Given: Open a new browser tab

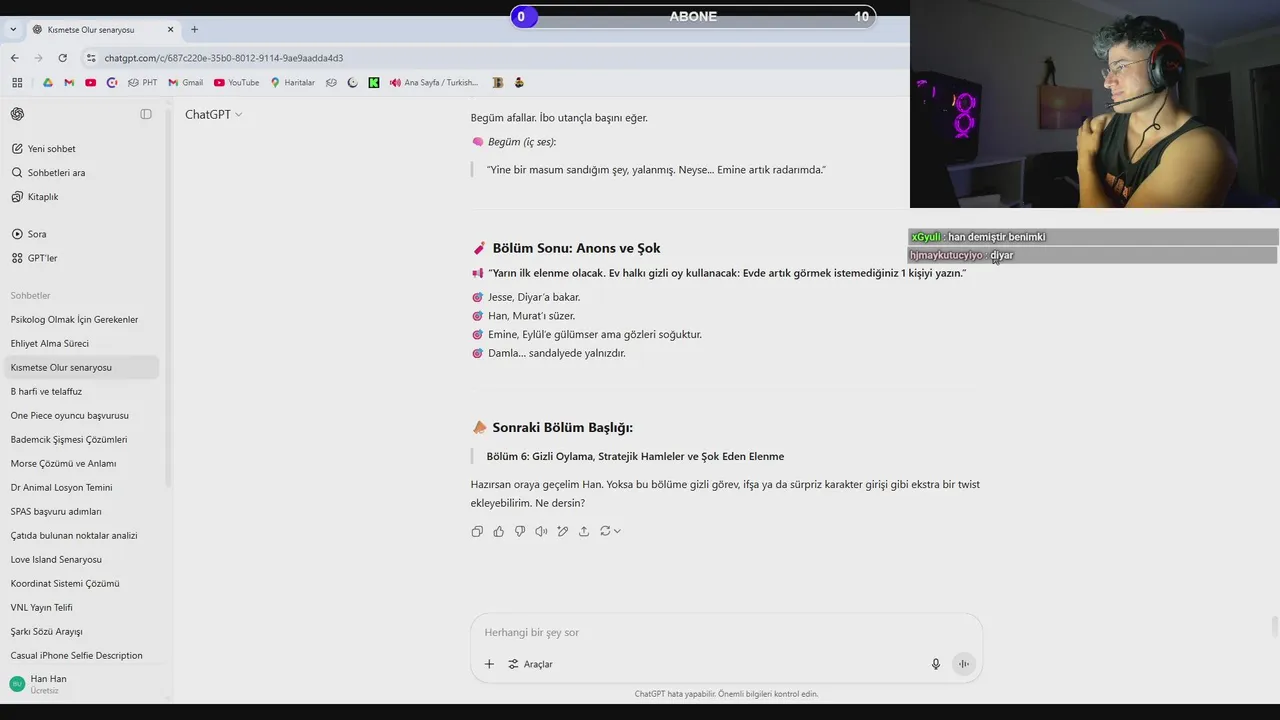Looking at the screenshot, I should tap(194, 29).
